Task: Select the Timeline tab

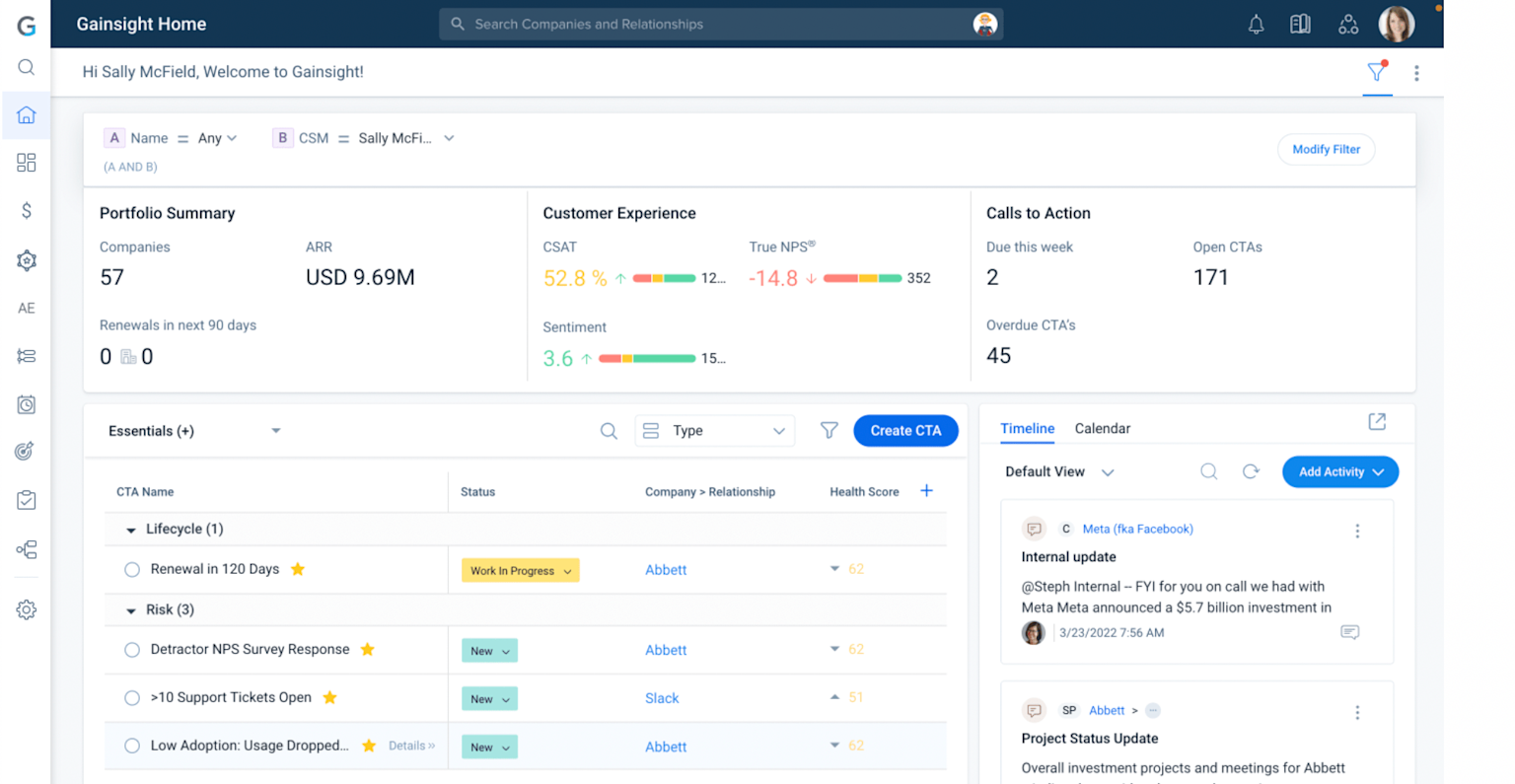Action: point(1028,428)
